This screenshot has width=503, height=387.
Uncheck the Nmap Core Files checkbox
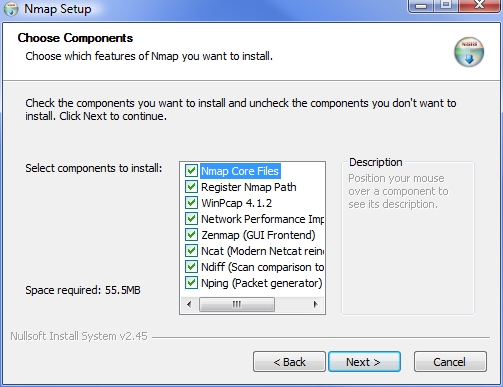tap(191, 171)
